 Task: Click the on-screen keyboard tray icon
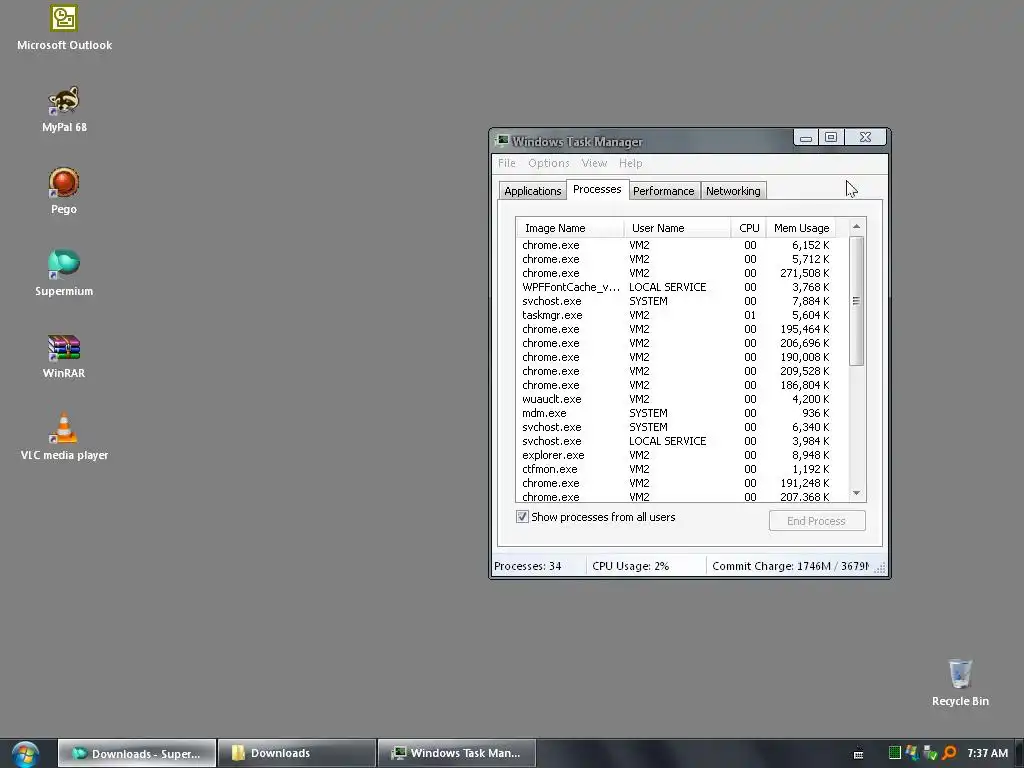coord(859,754)
